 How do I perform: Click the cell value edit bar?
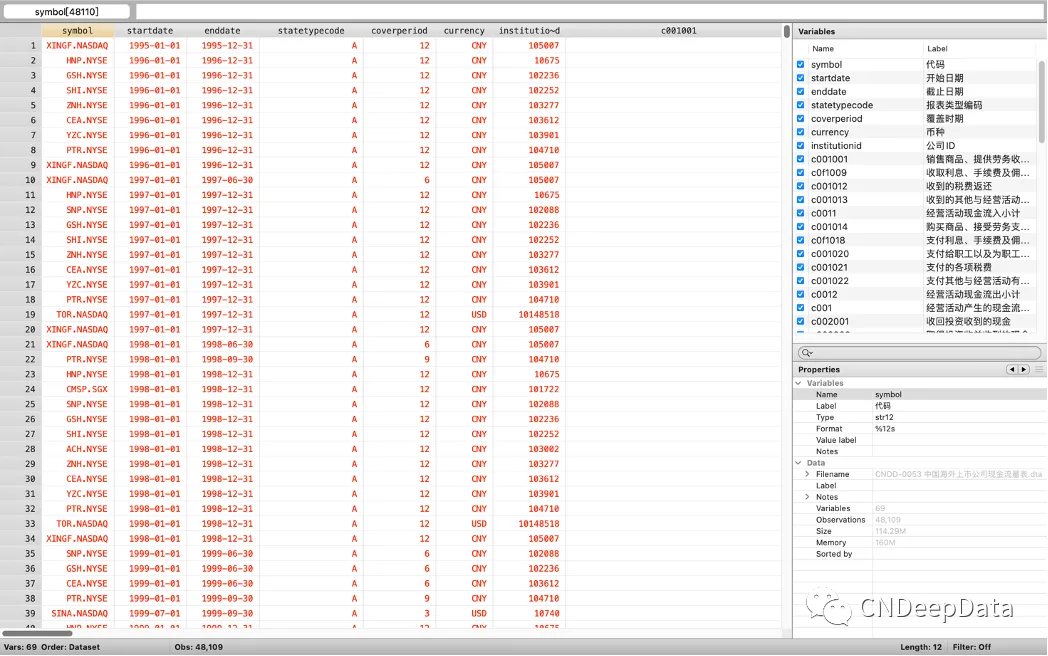(x=590, y=11)
